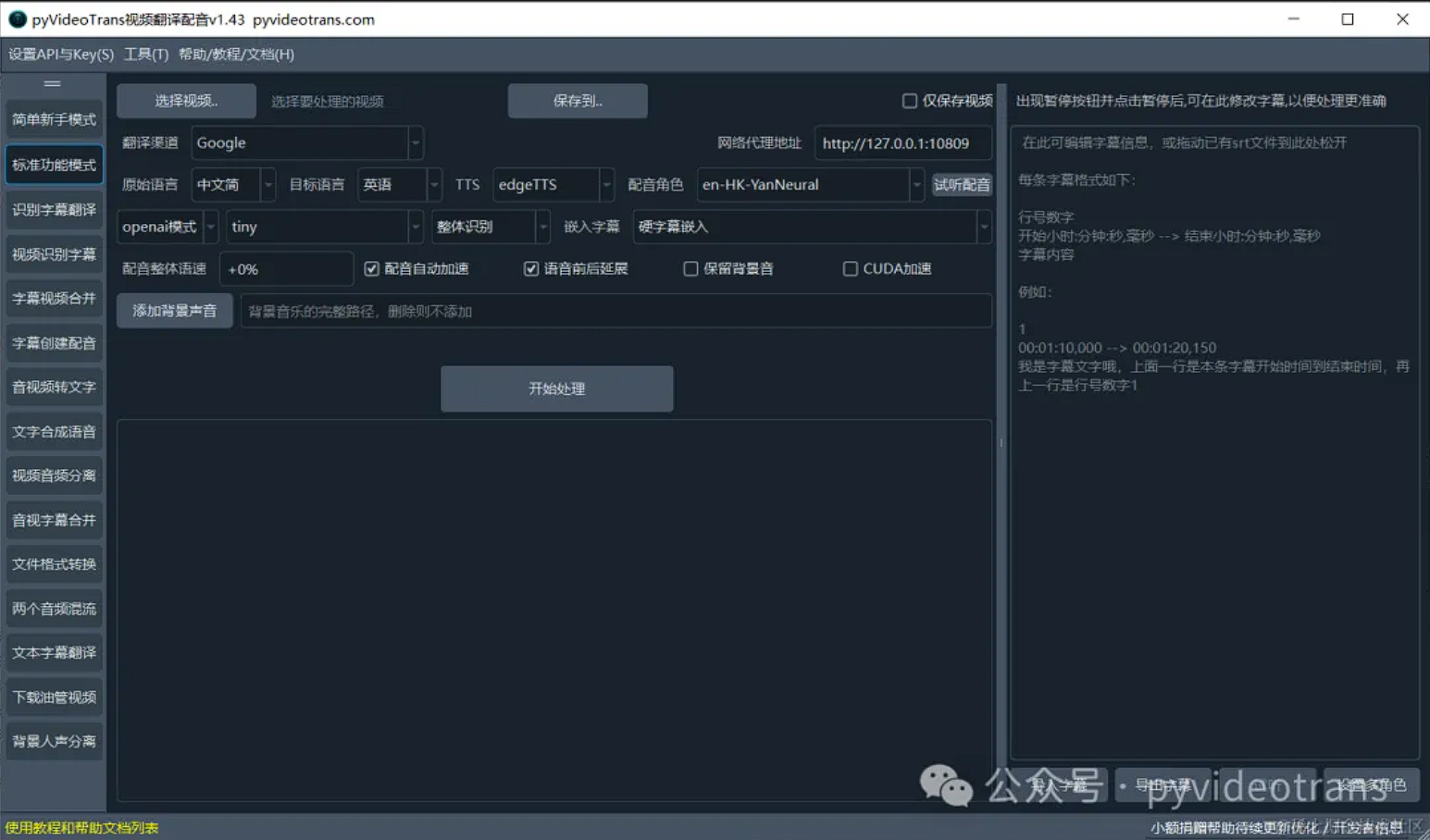Image resolution: width=1430 pixels, height=840 pixels.
Task: Open the 设置API与Key menu
Action: click(x=61, y=55)
